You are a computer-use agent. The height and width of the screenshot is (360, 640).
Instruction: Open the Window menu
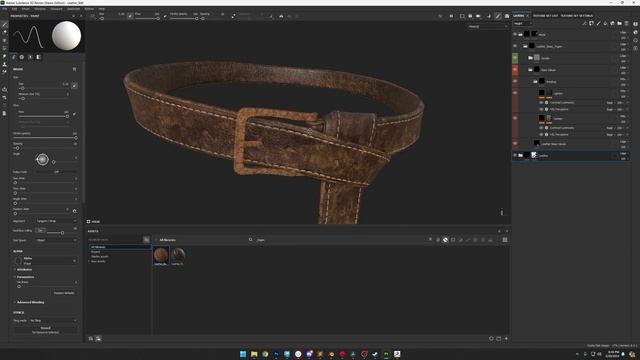[40, 9]
